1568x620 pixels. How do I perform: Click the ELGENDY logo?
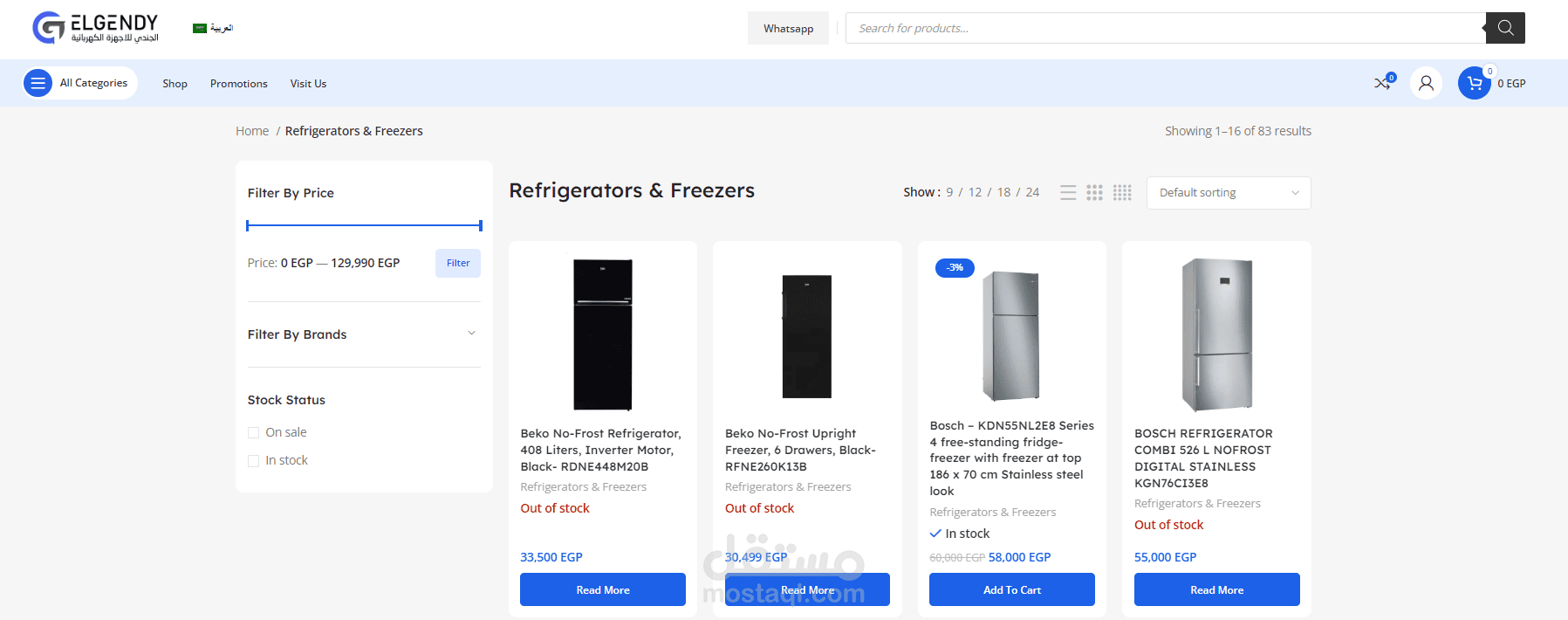coord(96,28)
